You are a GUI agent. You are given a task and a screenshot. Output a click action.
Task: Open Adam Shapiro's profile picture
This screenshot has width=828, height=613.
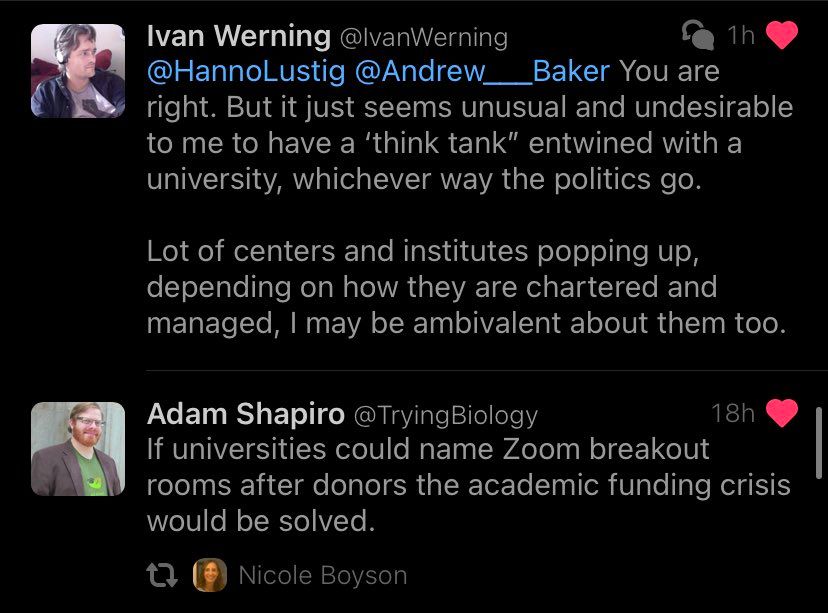78,449
